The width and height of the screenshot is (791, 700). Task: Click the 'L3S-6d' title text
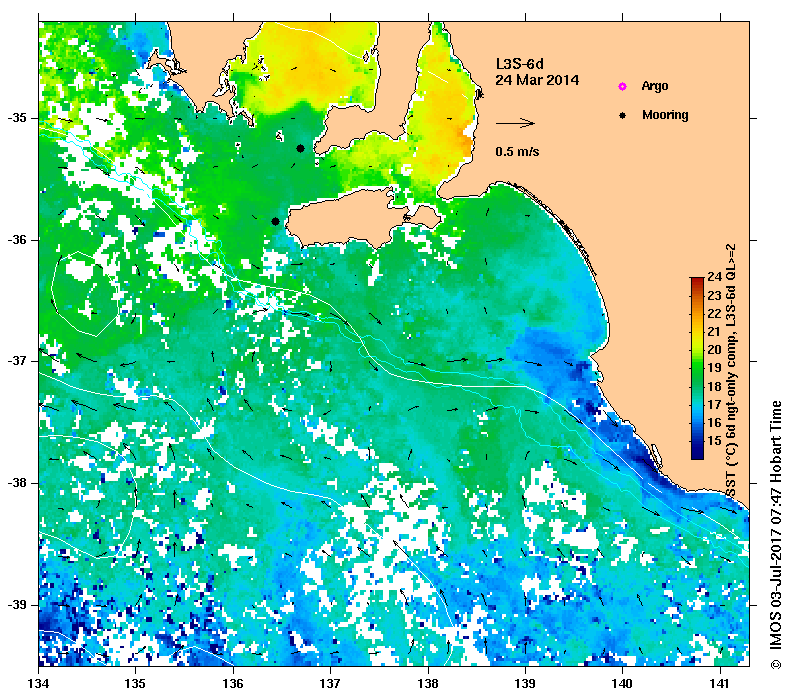(x=520, y=64)
